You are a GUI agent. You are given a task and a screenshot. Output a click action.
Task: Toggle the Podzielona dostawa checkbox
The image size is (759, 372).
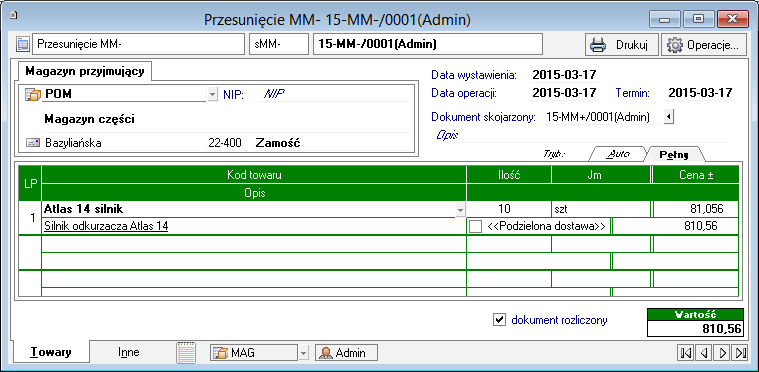tap(476, 226)
